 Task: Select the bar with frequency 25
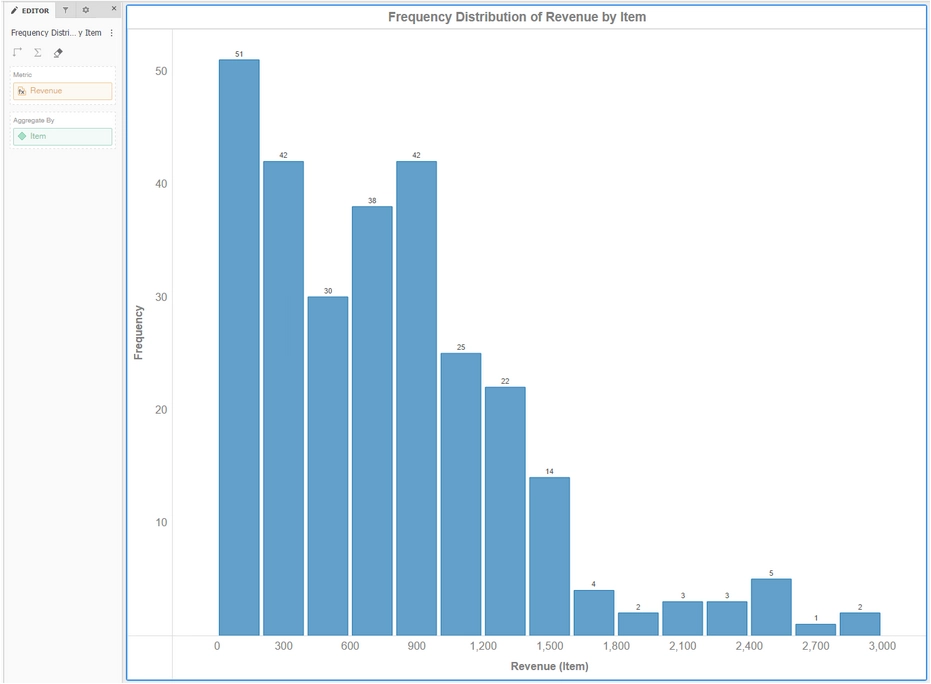click(460, 493)
